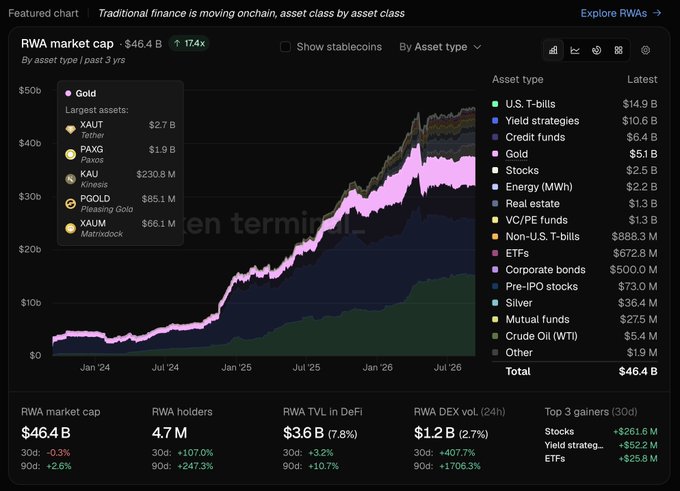The image size is (680, 491).
Task: Click the Total row value $46.4 B
Action: click(638, 371)
